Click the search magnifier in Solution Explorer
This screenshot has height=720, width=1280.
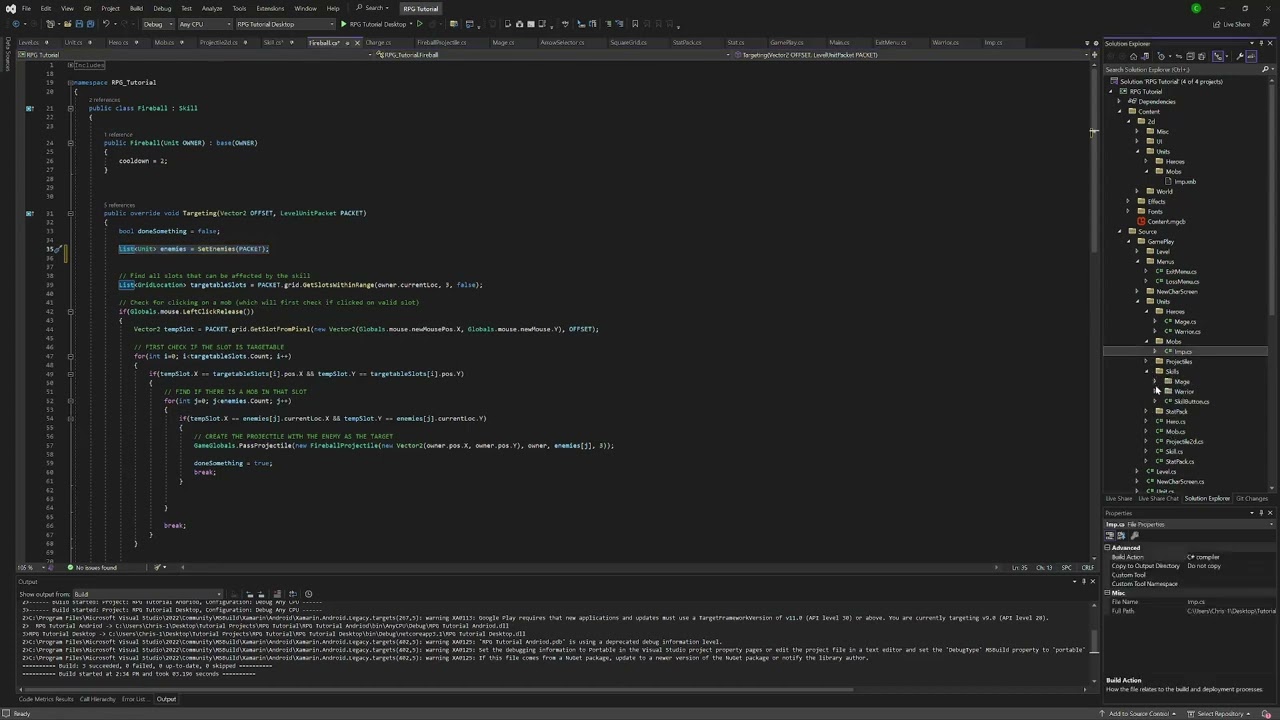tap(1265, 69)
